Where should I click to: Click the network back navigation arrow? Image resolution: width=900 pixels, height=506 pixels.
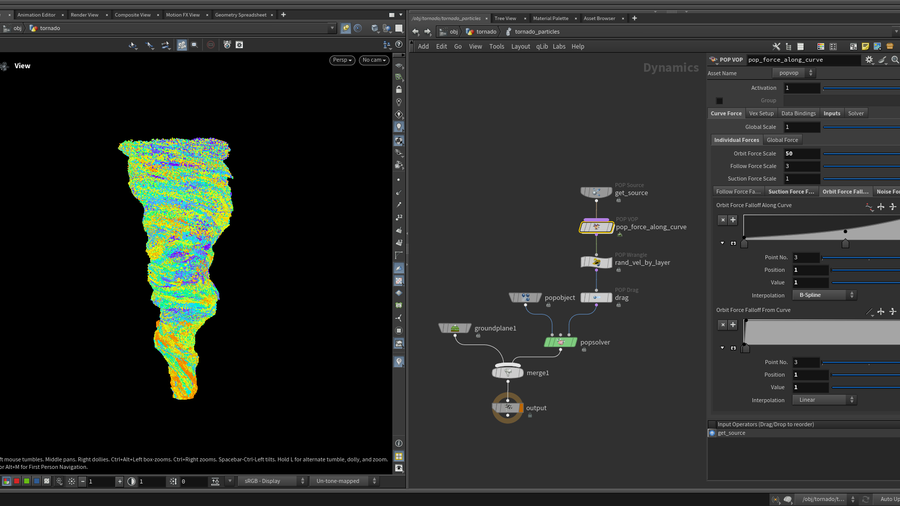pos(416,31)
